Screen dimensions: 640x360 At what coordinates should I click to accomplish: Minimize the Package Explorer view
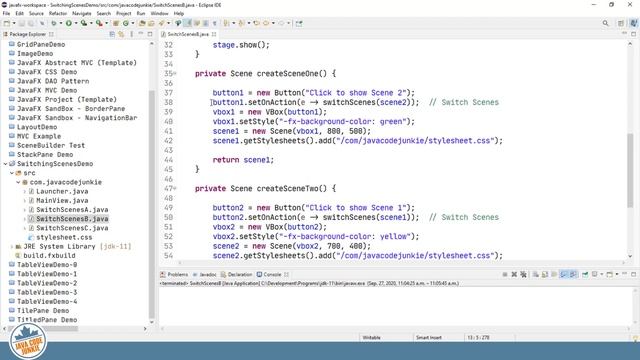coord(141,34)
